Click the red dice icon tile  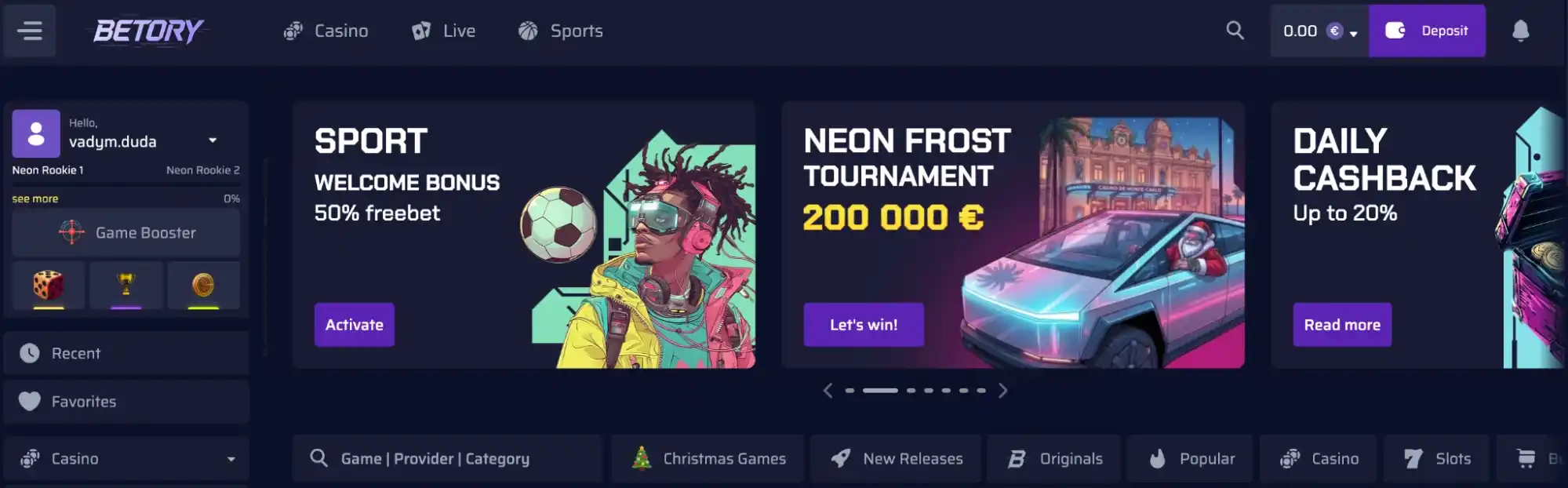point(49,286)
